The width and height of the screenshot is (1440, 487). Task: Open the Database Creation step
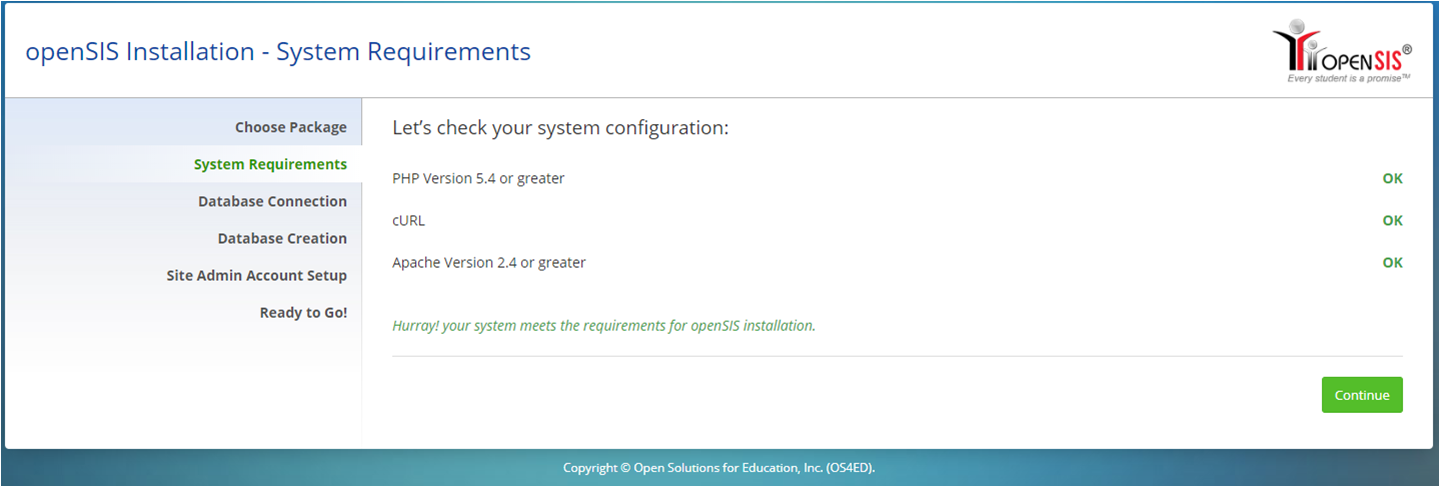pyautogui.click(x=282, y=238)
